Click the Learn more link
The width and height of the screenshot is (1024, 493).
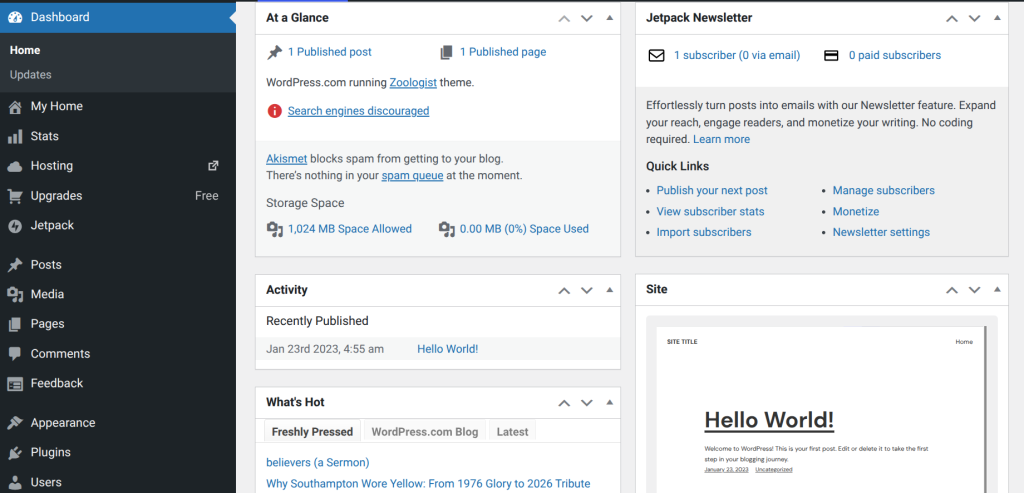point(722,139)
